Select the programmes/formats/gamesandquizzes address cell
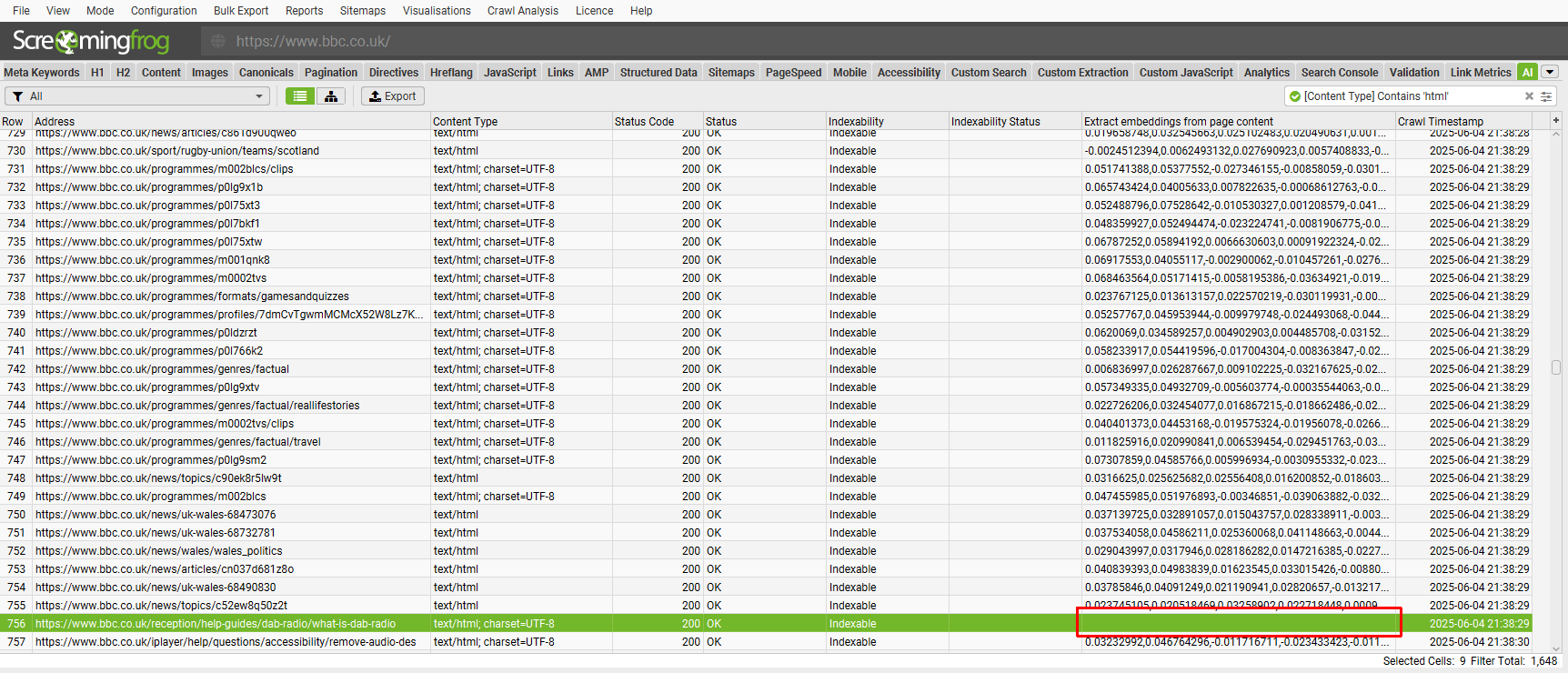 (231, 296)
